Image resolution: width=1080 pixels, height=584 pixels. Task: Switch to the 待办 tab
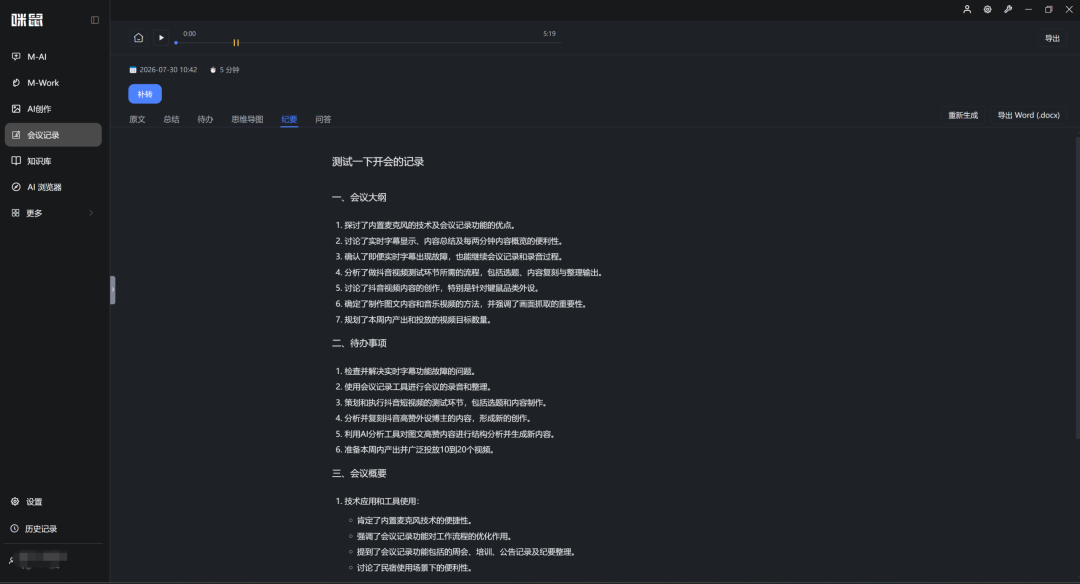[205, 119]
